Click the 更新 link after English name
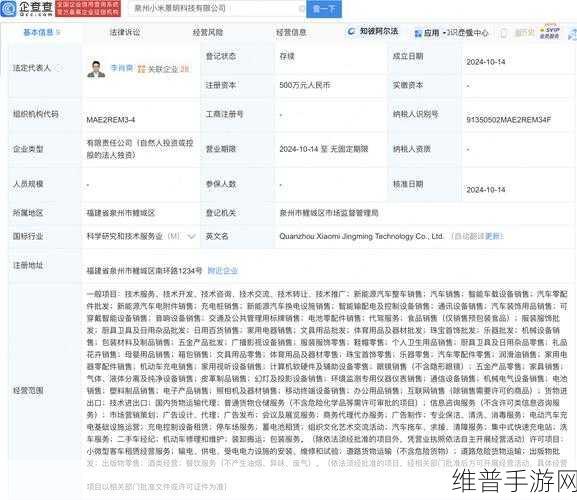 point(493,236)
